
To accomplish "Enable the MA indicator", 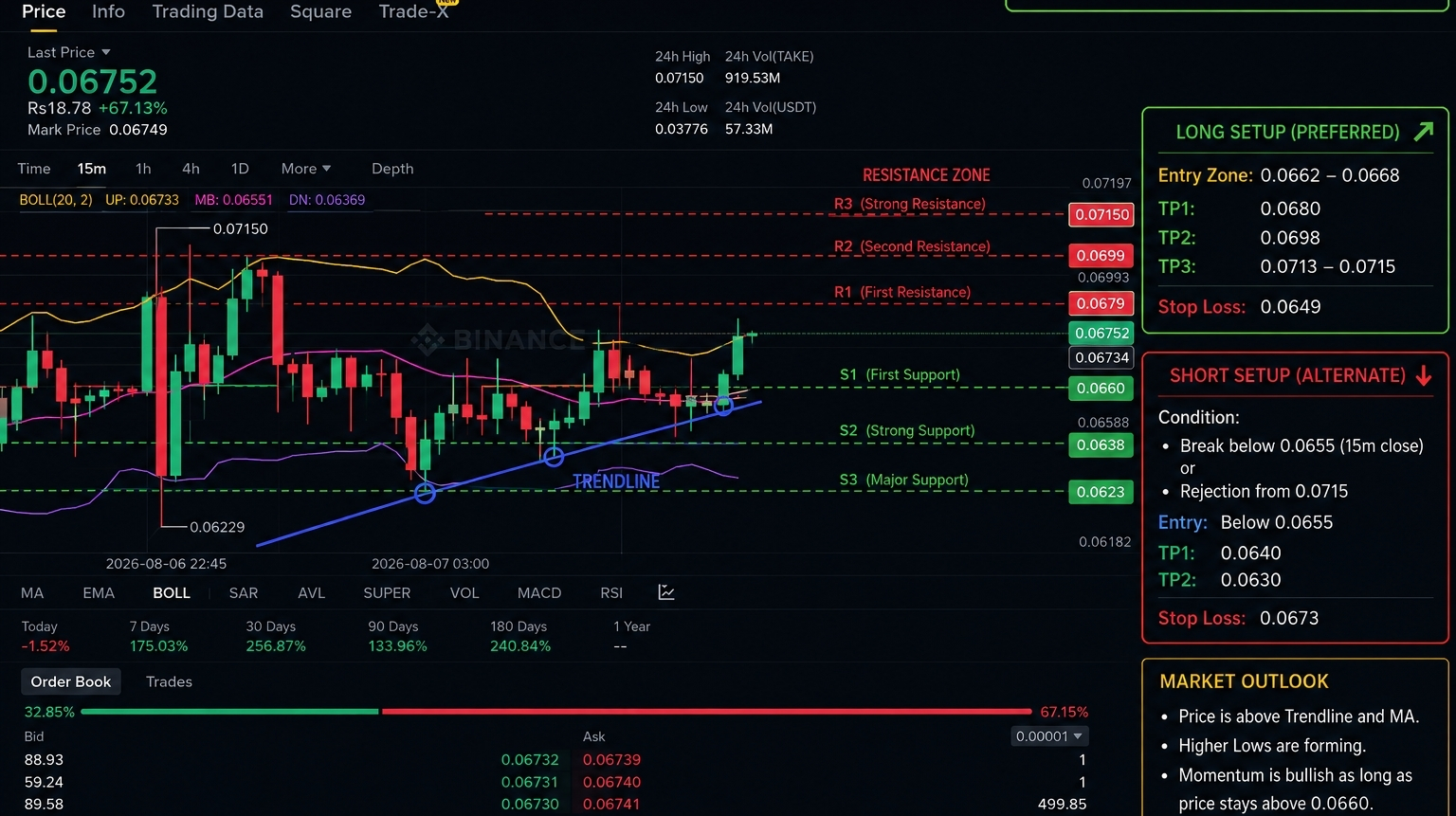I will pyautogui.click(x=32, y=593).
